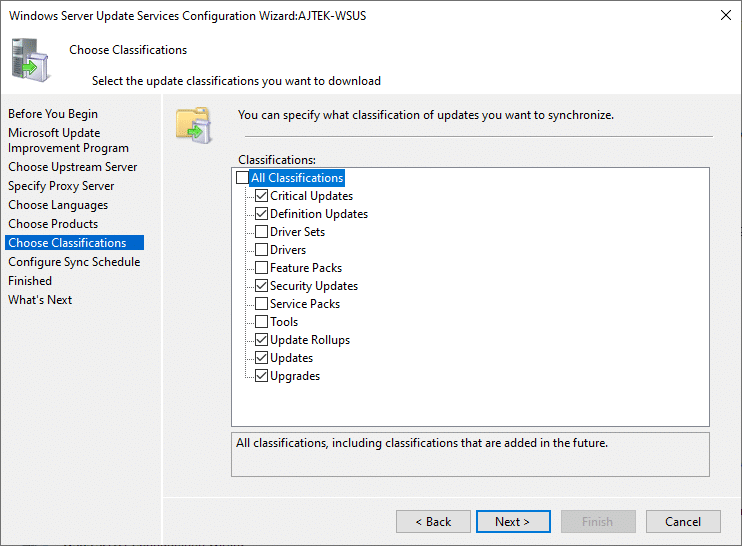742x546 pixels.
Task: Select the Driver Sets label
Action: 298,231
